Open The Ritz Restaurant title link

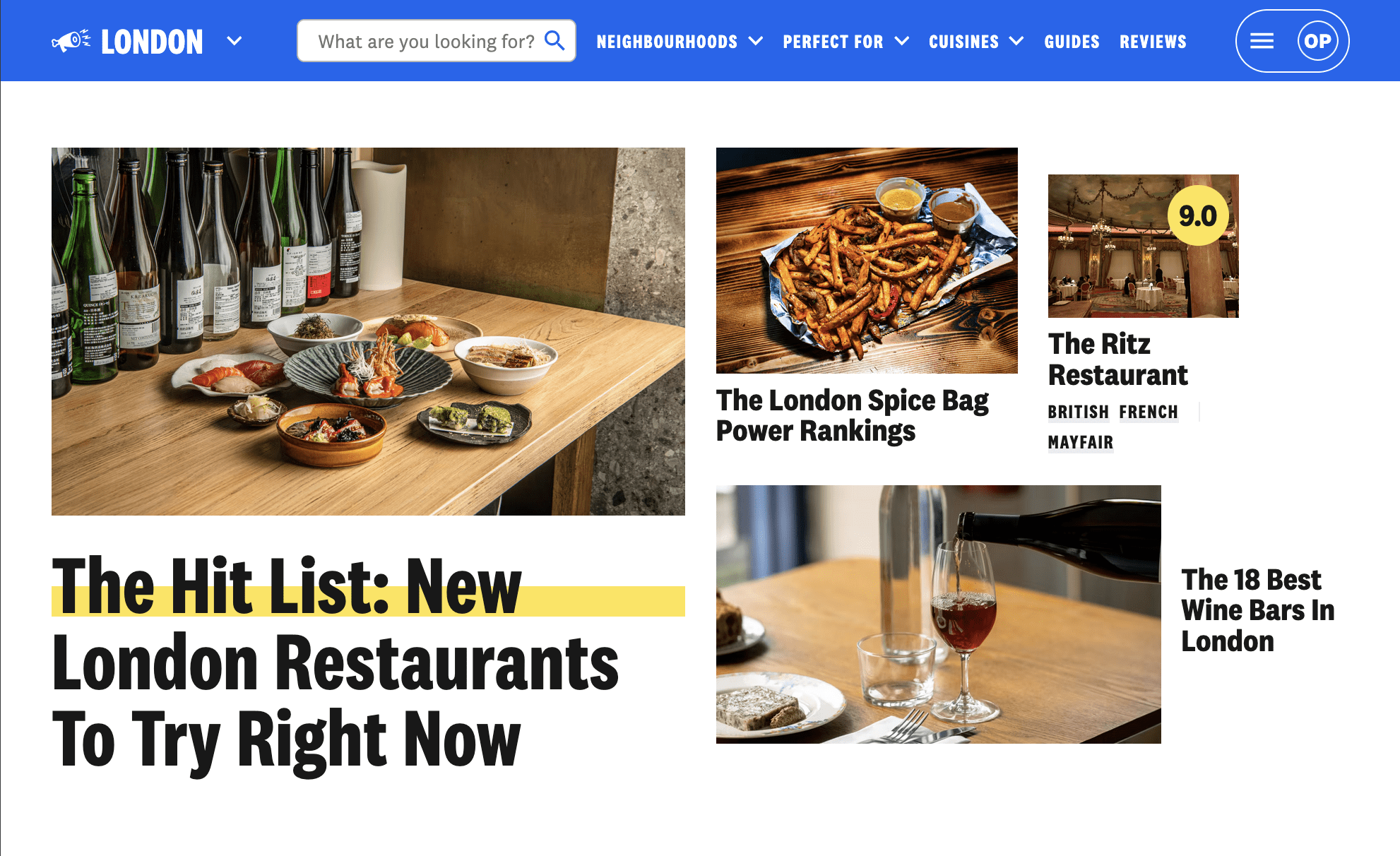coord(1117,359)
